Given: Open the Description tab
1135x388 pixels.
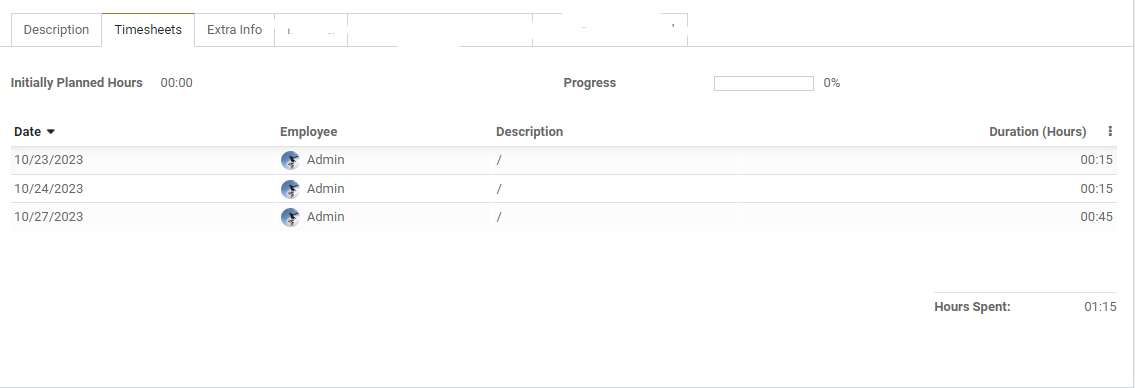Looking at the screenshot, I should (x=56, y=30).
